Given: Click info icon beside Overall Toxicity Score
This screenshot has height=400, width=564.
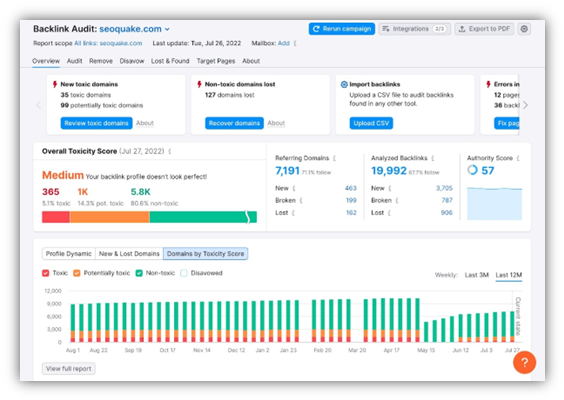Looking at the screenshot, I should pos(170,151).
